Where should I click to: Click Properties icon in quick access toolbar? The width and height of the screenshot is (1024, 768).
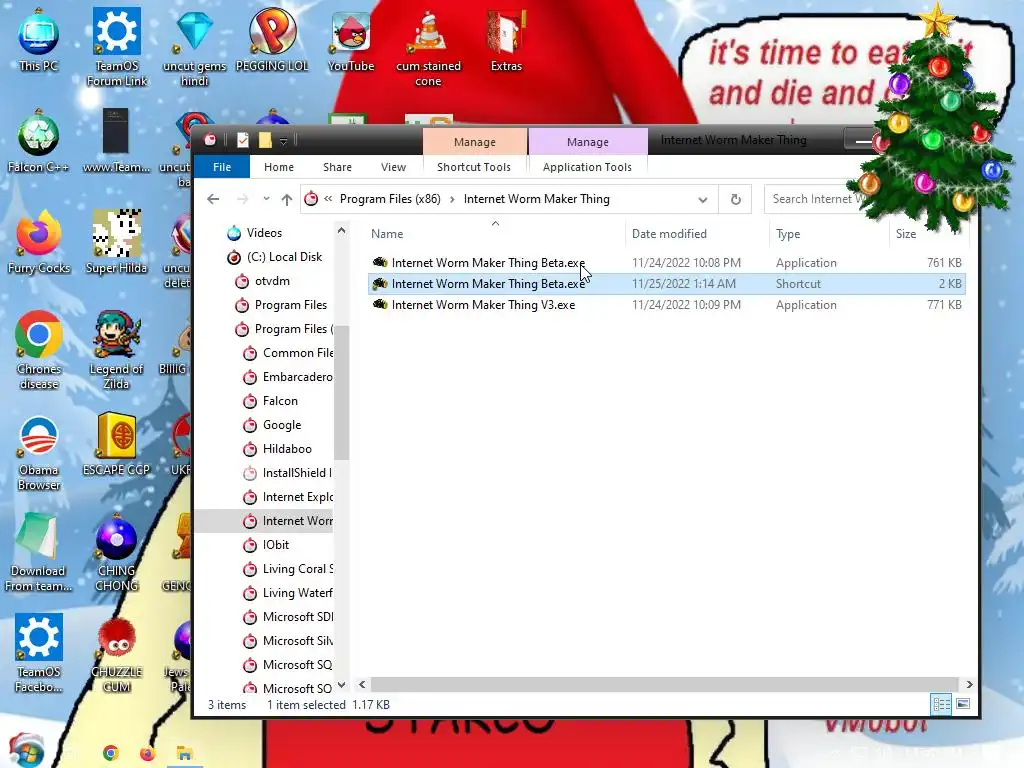point(242,140)
